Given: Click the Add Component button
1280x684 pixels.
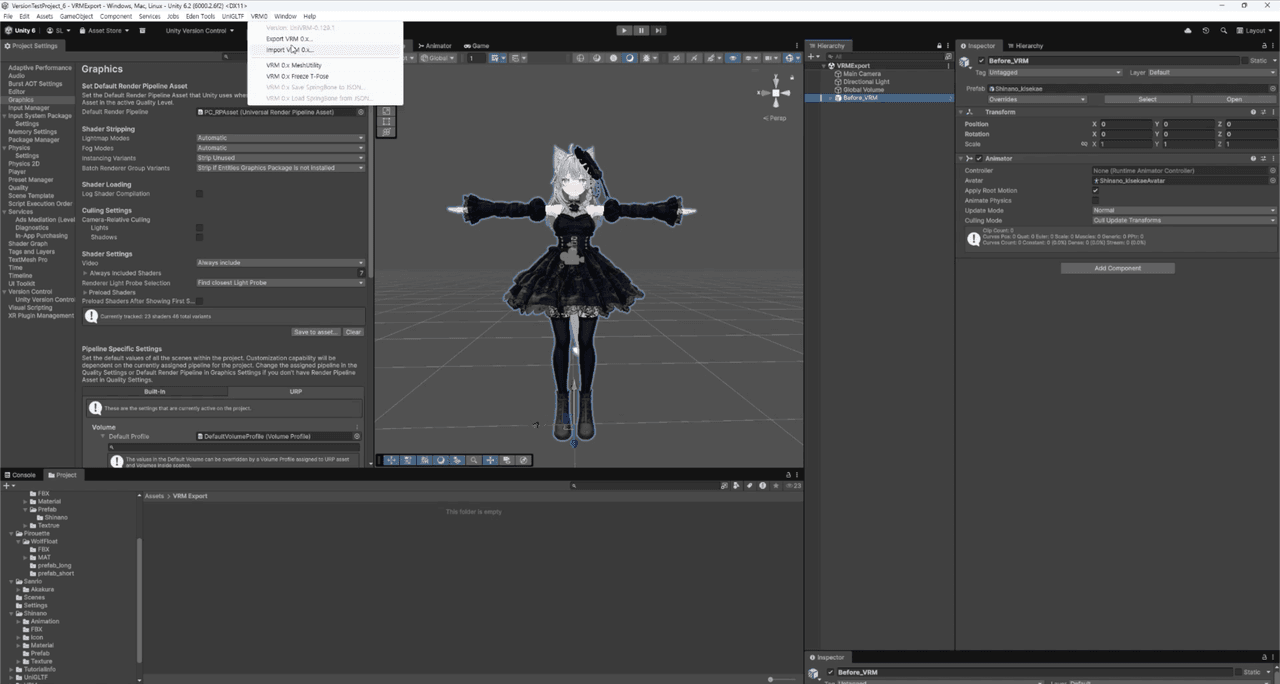Looking at the screenshot, I should (1117, 268).
